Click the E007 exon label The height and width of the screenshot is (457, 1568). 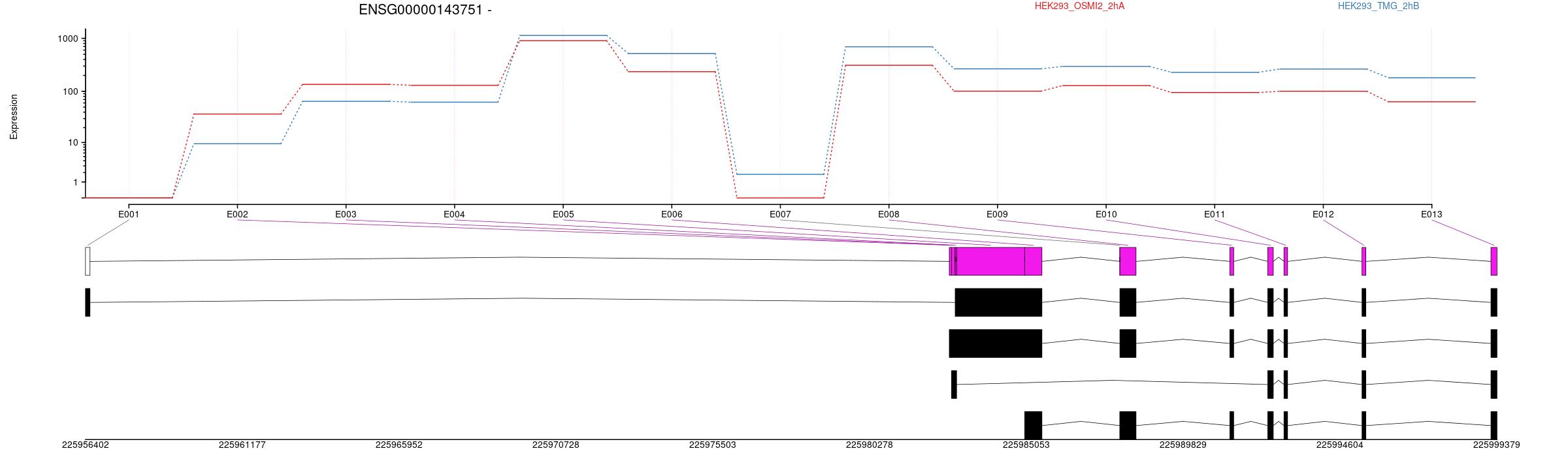[780, 214]
